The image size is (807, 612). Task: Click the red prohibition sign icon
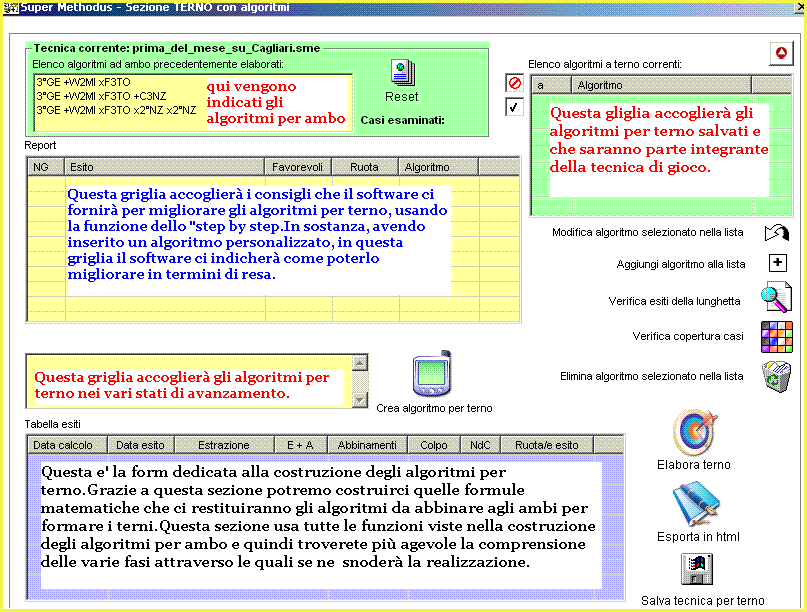[514, 83]
